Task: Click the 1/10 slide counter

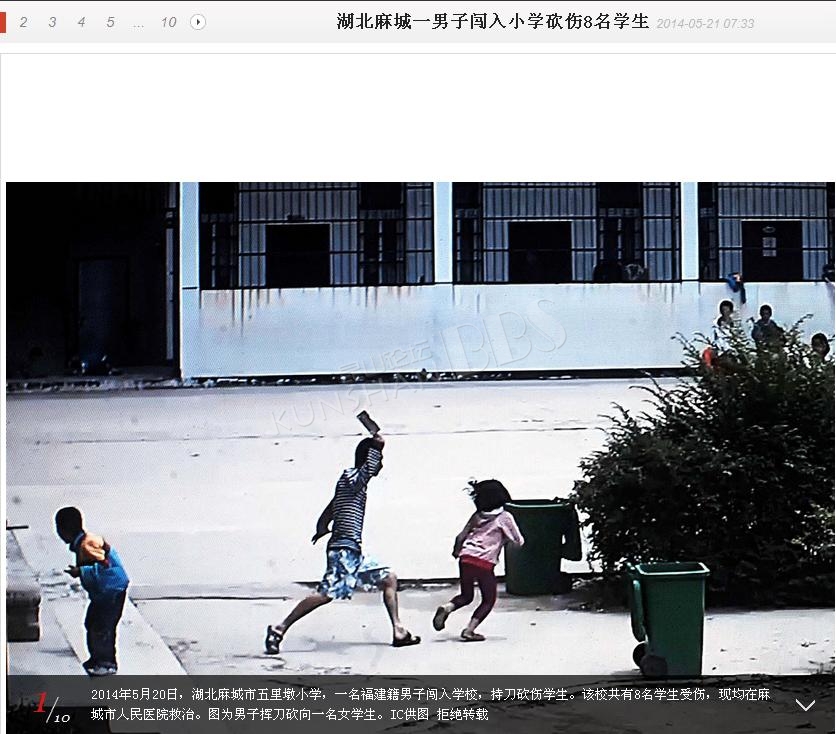Action: point(50,707)
